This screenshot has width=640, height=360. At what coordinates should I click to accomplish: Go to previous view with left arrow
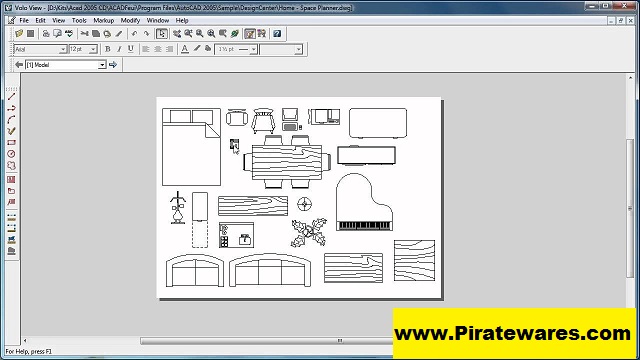point(19,64)
